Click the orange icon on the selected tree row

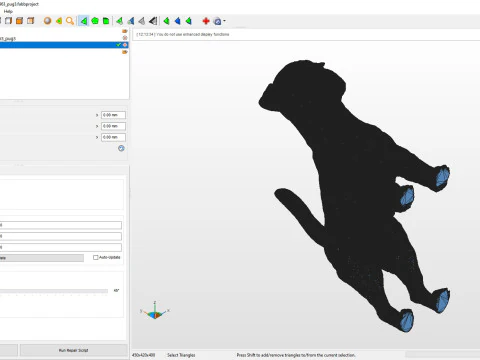click(125, 45)
